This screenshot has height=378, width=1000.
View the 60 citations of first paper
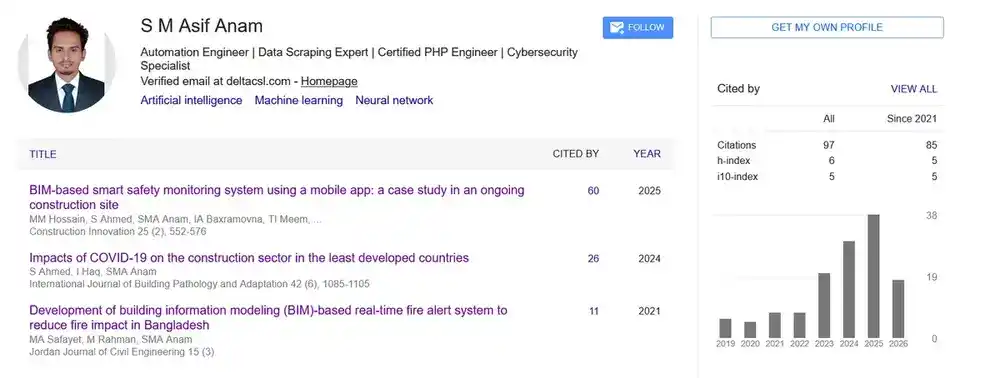tap(593, 191)
